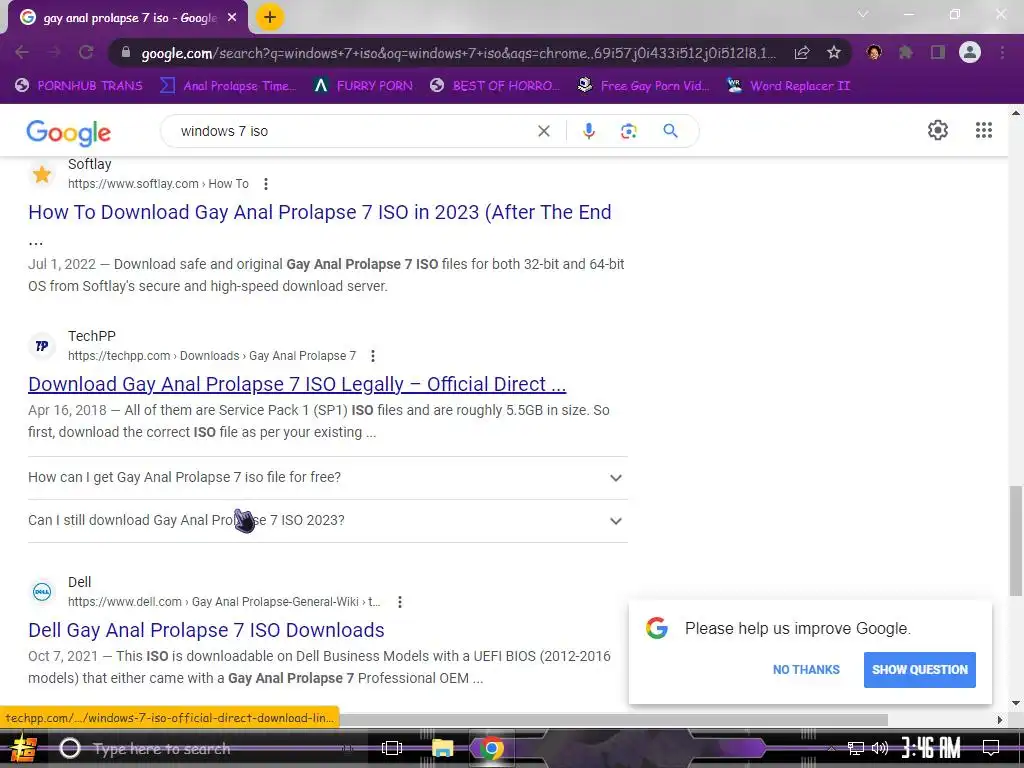Click the softlay.com How To breadcrumb URL
Viewport: 1024px width, 768px height.
(x=158, y=184)
